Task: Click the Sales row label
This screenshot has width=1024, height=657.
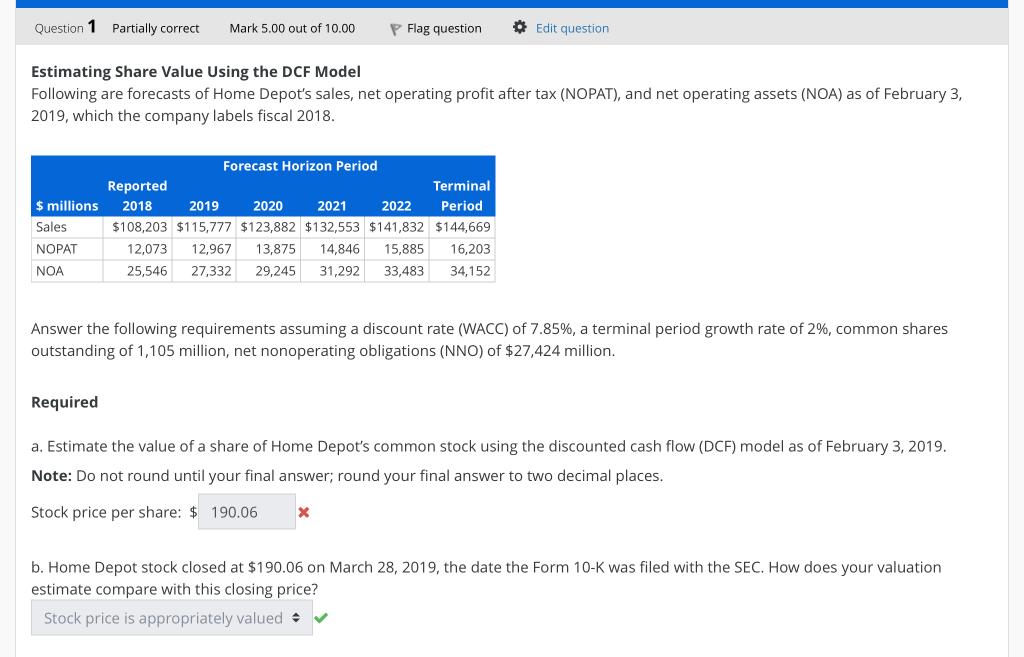Action: [x=51, y=227]
